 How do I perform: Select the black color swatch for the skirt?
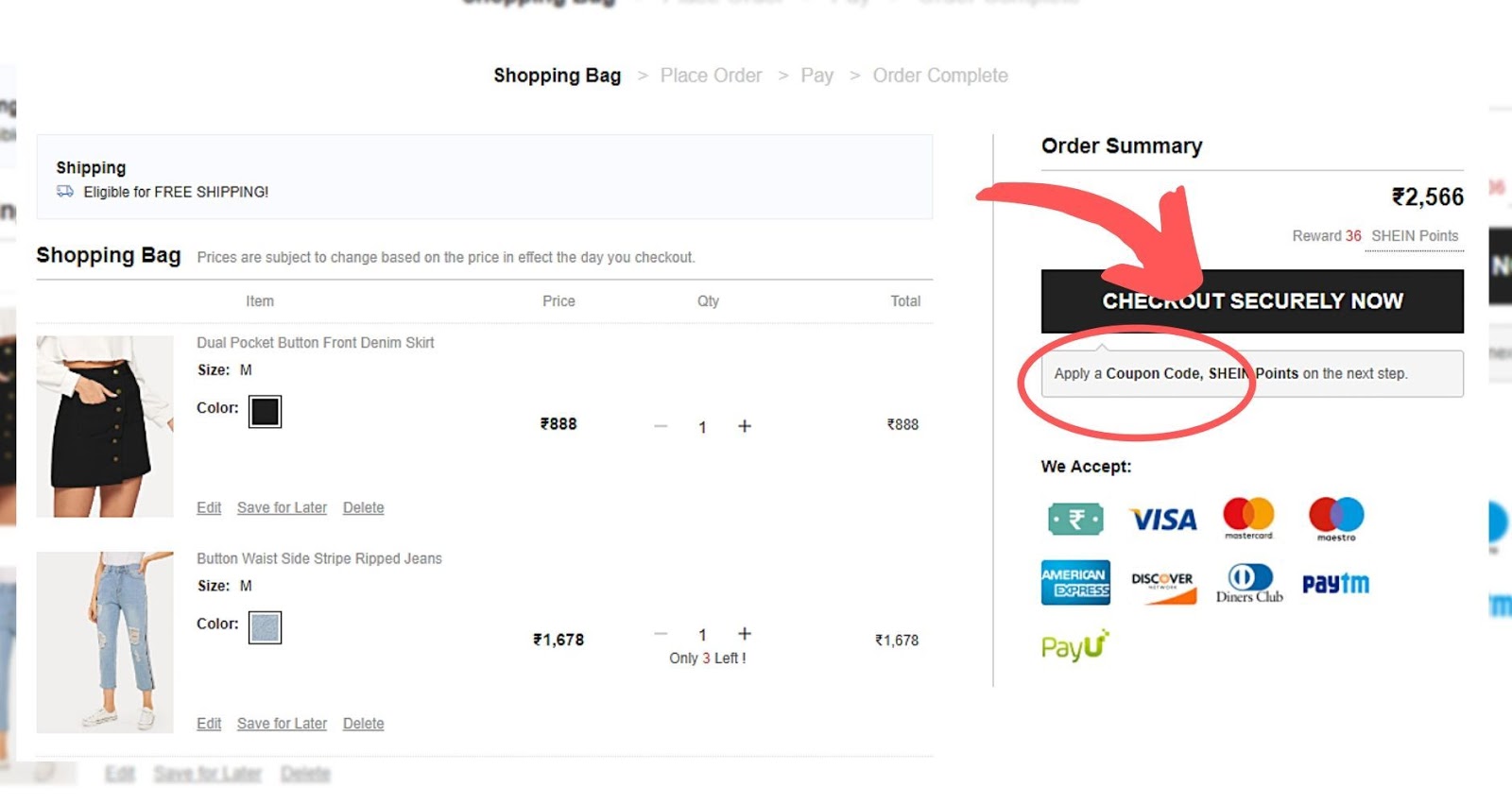265,410
